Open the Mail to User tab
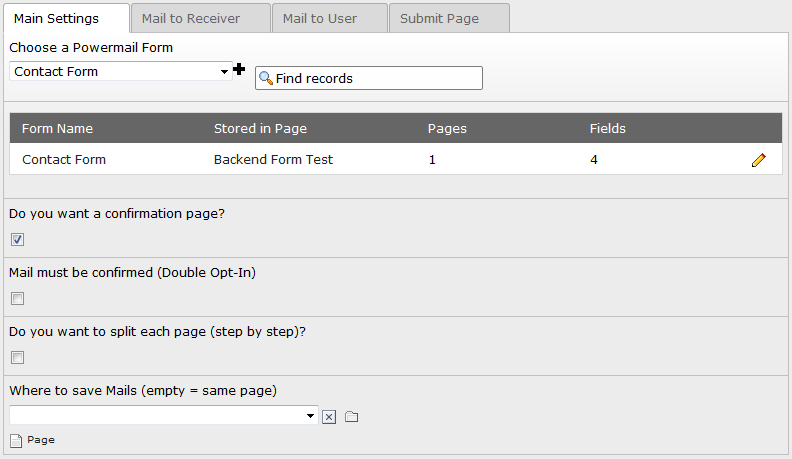This screenshot has height=459, width=792. coord(320,18)
